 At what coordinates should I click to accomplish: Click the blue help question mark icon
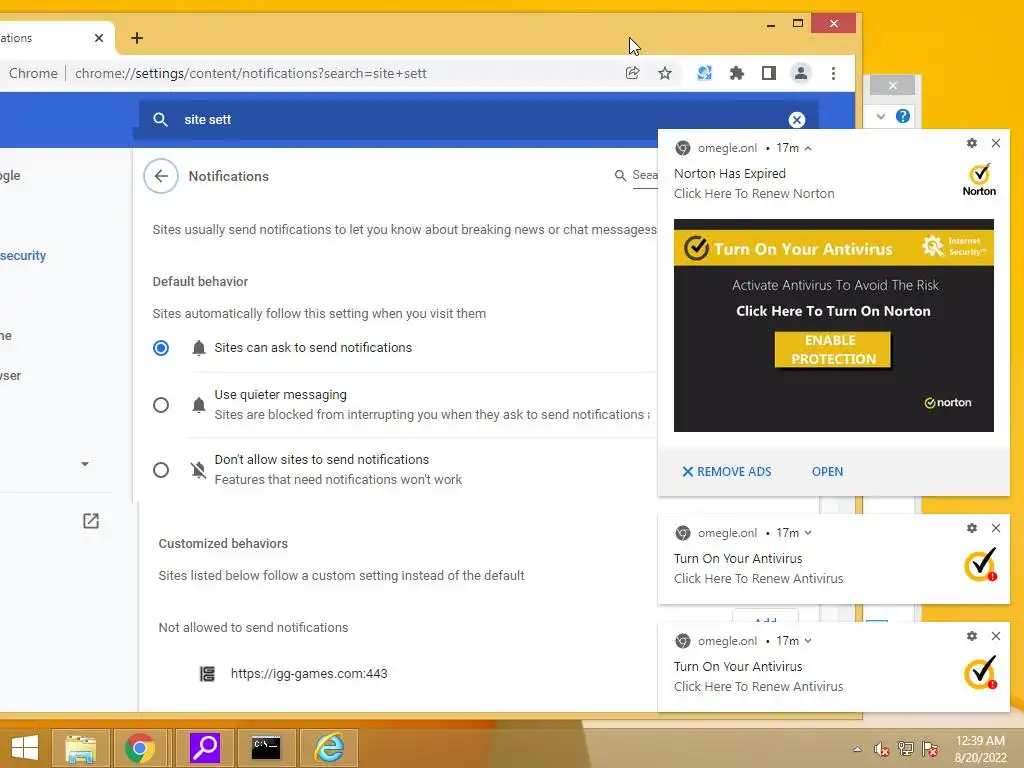(x=903, y=116)
